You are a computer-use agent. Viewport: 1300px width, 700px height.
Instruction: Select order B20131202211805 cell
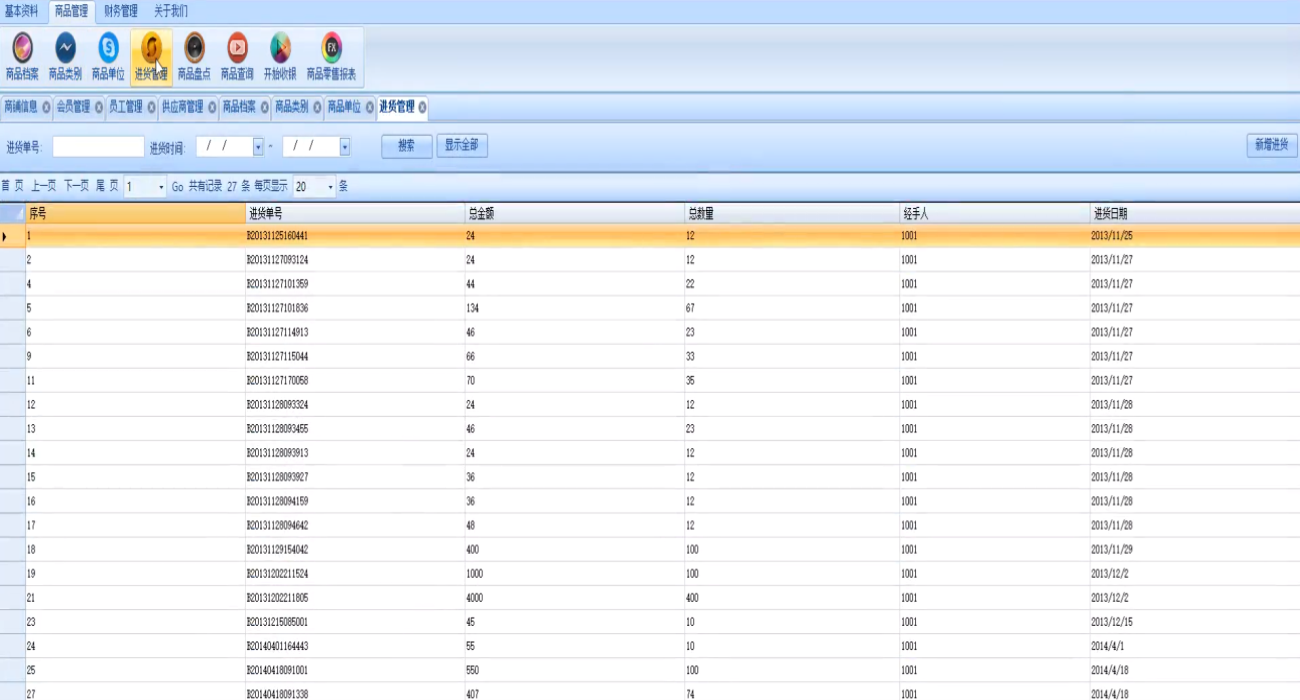355,598
